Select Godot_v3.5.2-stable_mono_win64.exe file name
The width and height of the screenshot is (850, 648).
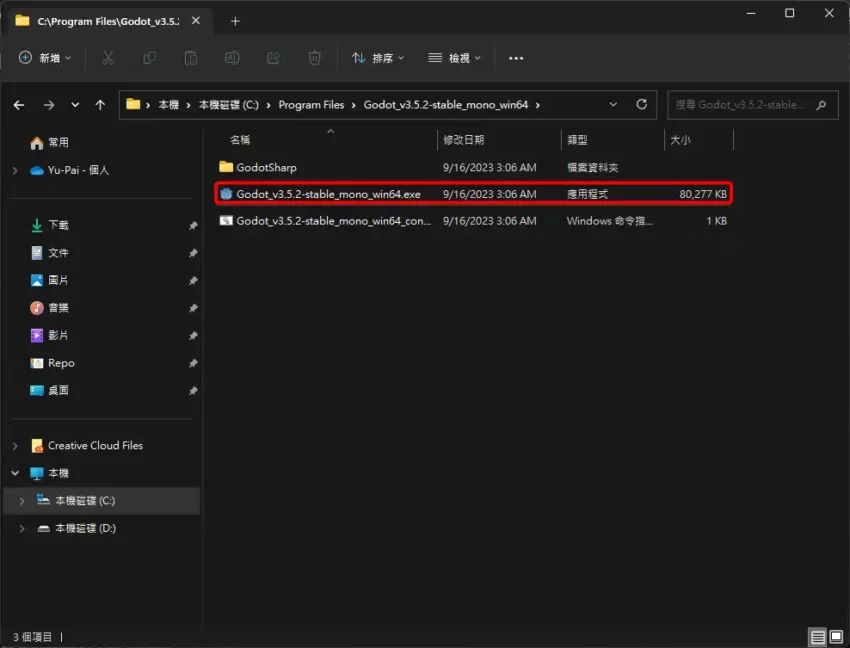pyautogui.click(x=328, y=194)
